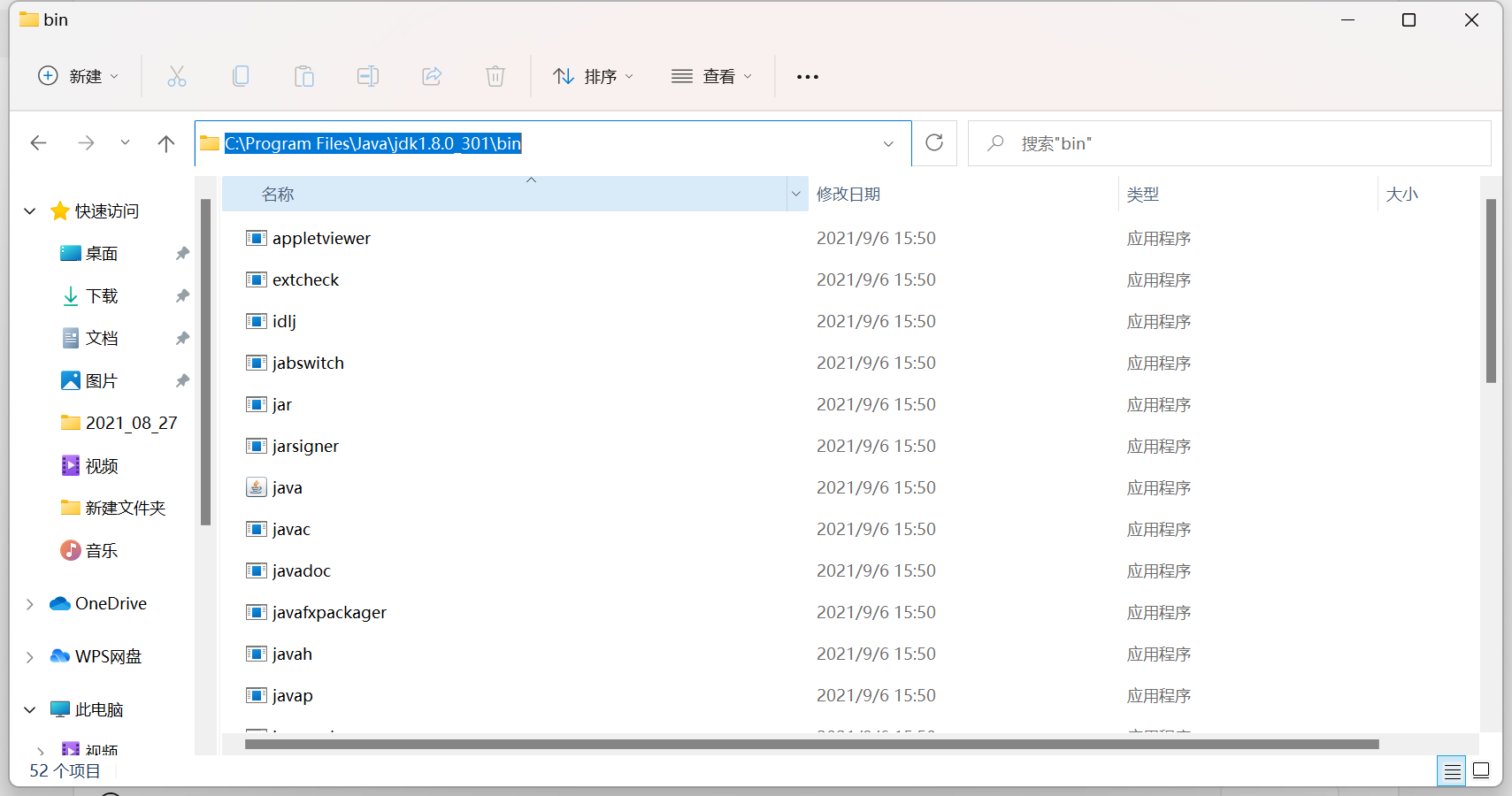This screenshot has width=1512, height=796.
Task: Collapse the 此电脑 tree node
Action: point(30,710)
